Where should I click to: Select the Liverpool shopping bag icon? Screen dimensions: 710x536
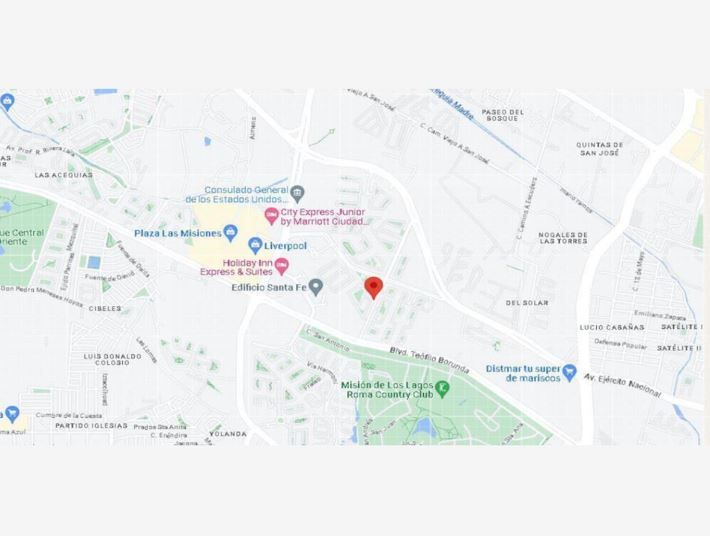[x=255, y=246]
